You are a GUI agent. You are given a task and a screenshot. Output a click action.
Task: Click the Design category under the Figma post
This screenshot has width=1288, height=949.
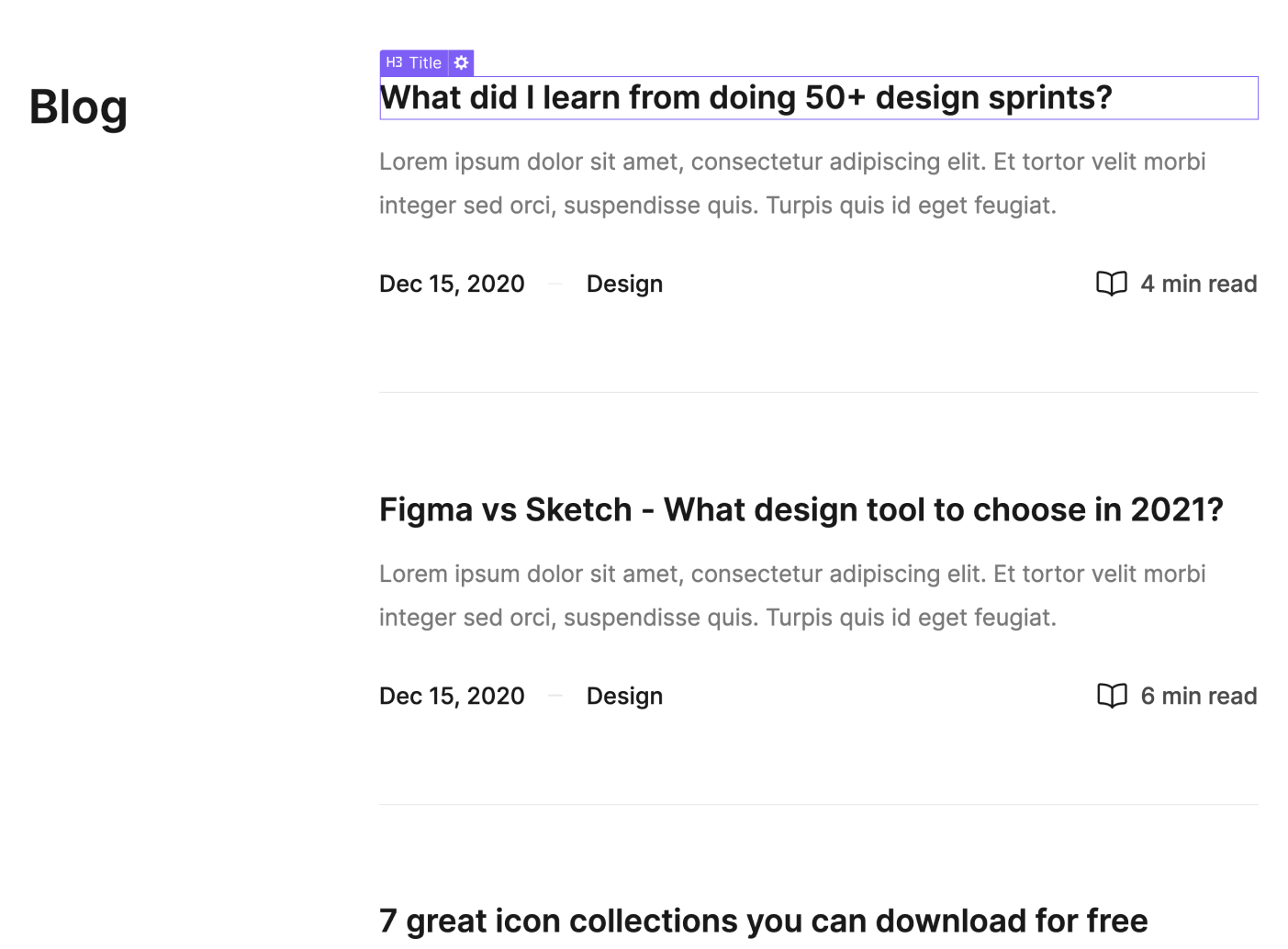[x=624, y=696]
